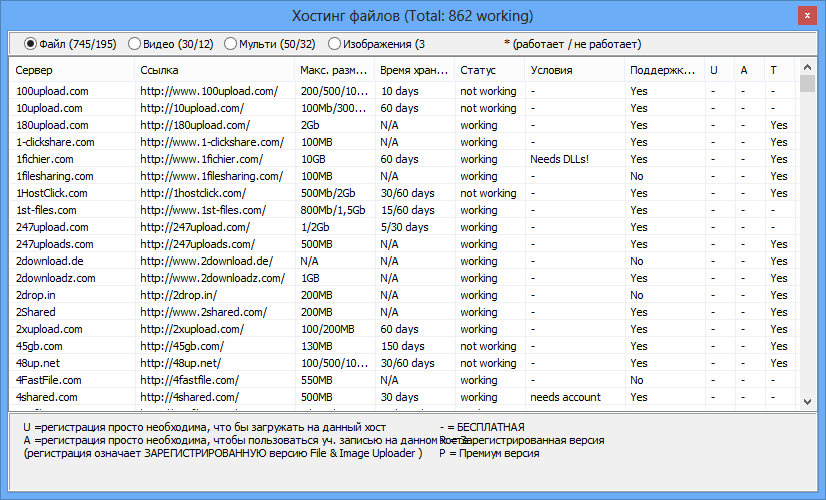Select the 2drop.in row
The height and width of the screenshot is (500, 826).
pyautogui.click(x=404, y=295)
